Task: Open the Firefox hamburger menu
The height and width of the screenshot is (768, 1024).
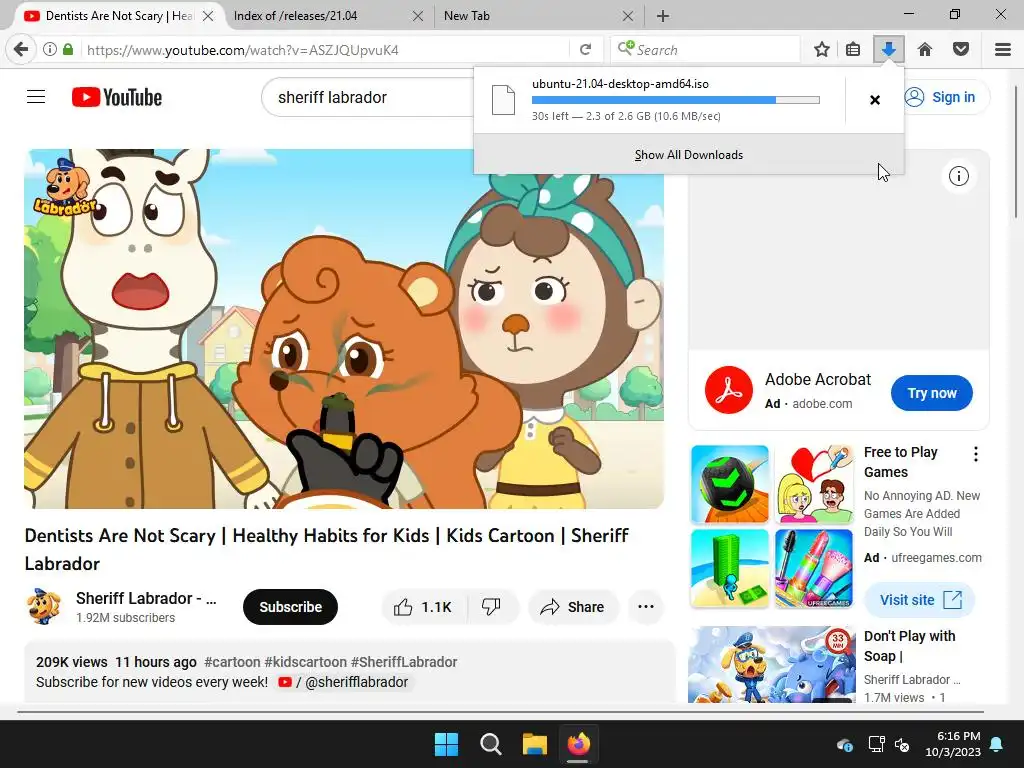Action: pyautogui.click(x=1003, y=50)
